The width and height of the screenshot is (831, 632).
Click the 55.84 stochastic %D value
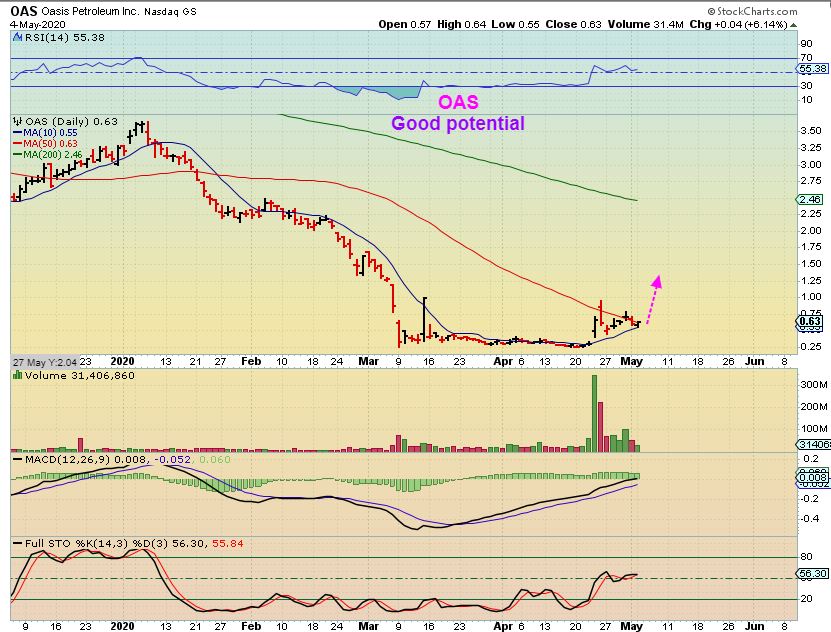[x=227, y=543]
